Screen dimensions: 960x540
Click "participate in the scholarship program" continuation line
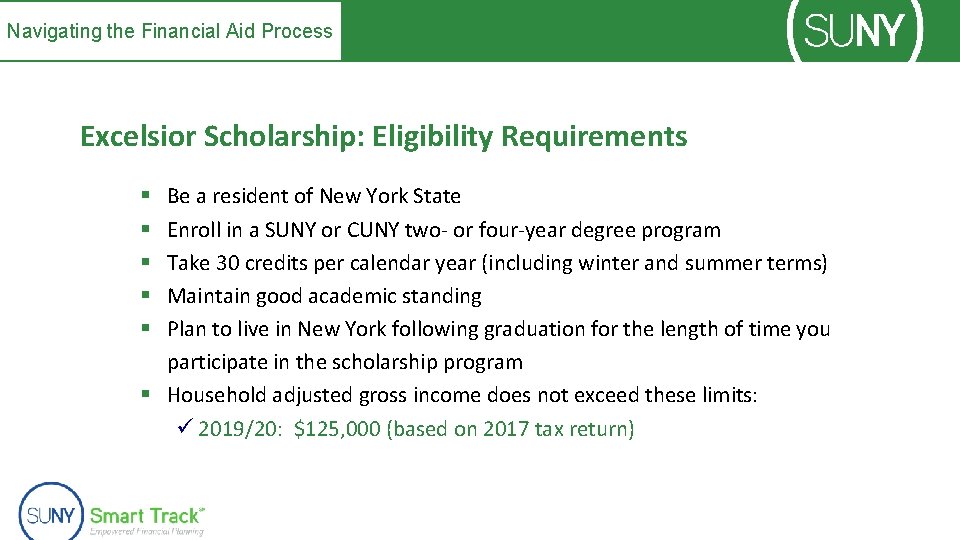[345, 362]
